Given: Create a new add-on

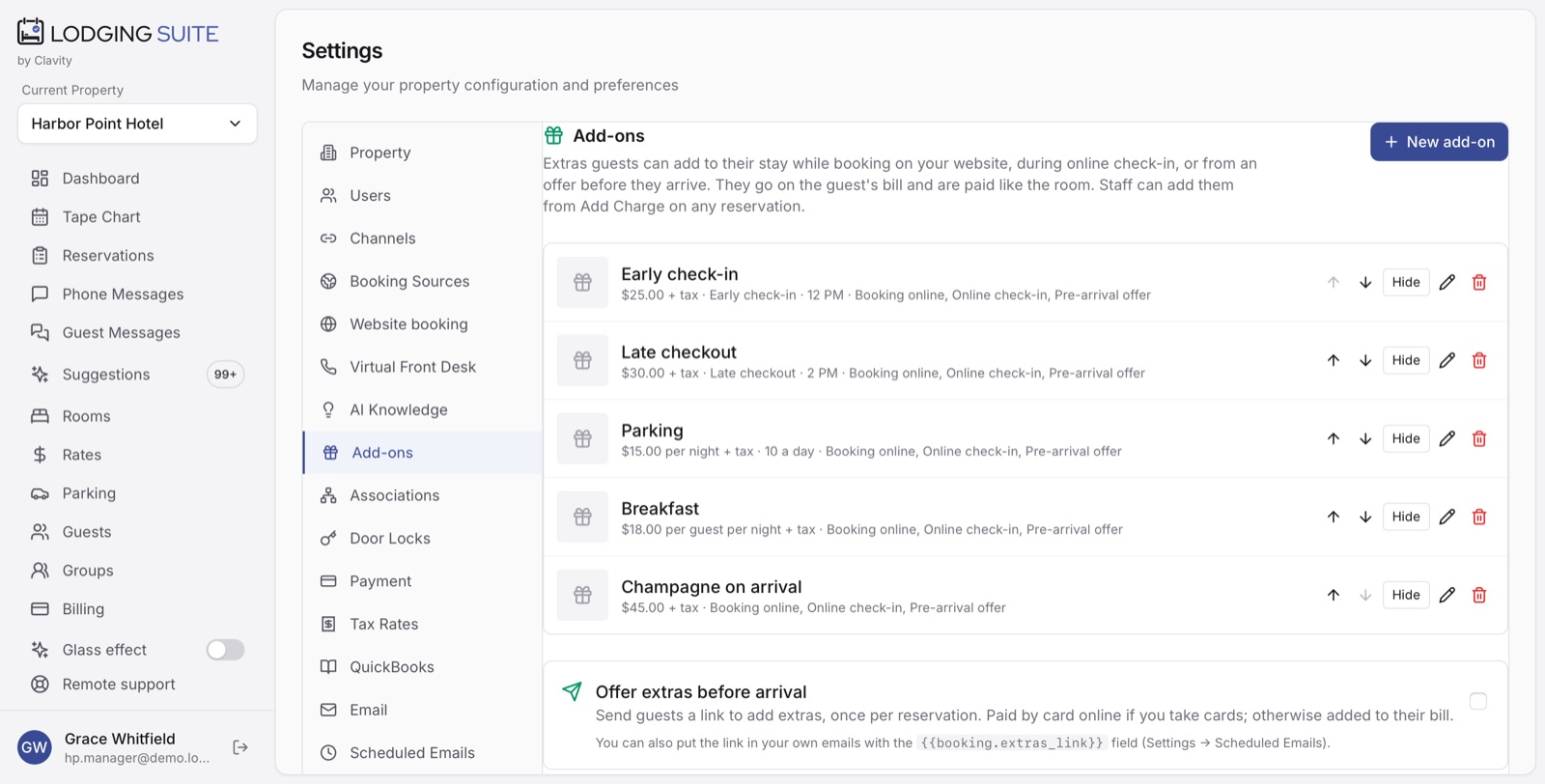Looking at the screenshot, I should click(x=1439, y=142).
